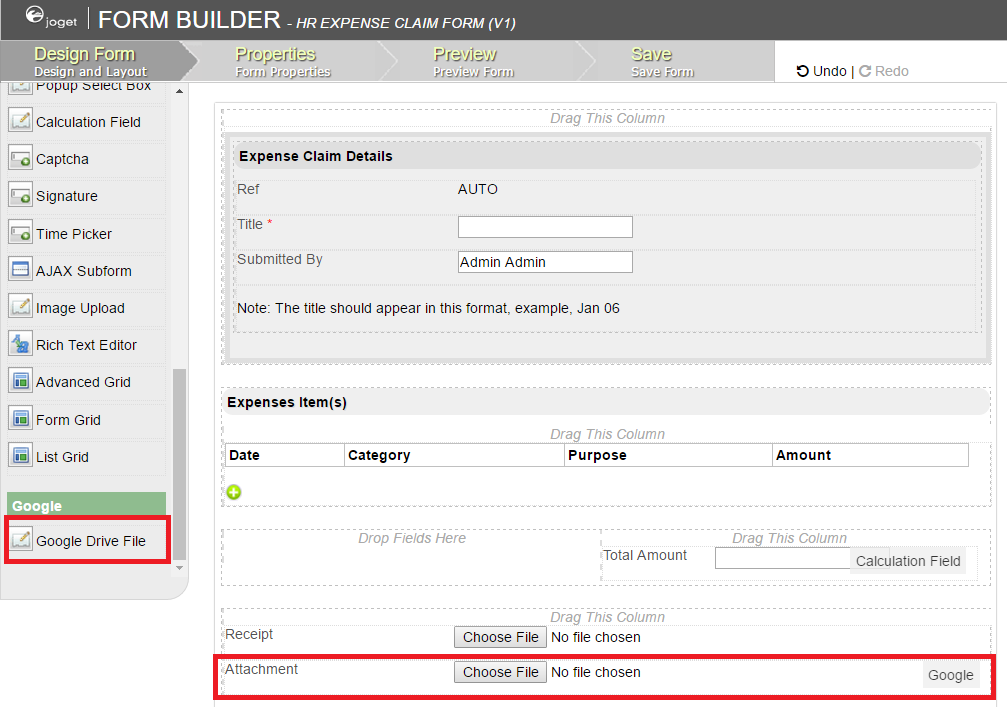This screenshot has width=1007, height=707.
Task: Choose a file for Attachment
Action: (500, 672)
